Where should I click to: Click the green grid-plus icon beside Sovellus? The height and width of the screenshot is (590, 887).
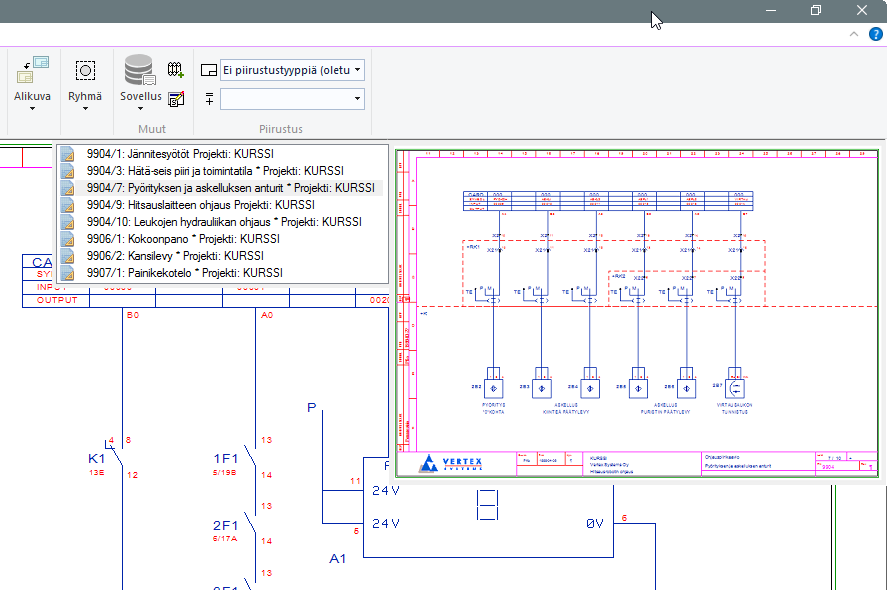point(176,70)
